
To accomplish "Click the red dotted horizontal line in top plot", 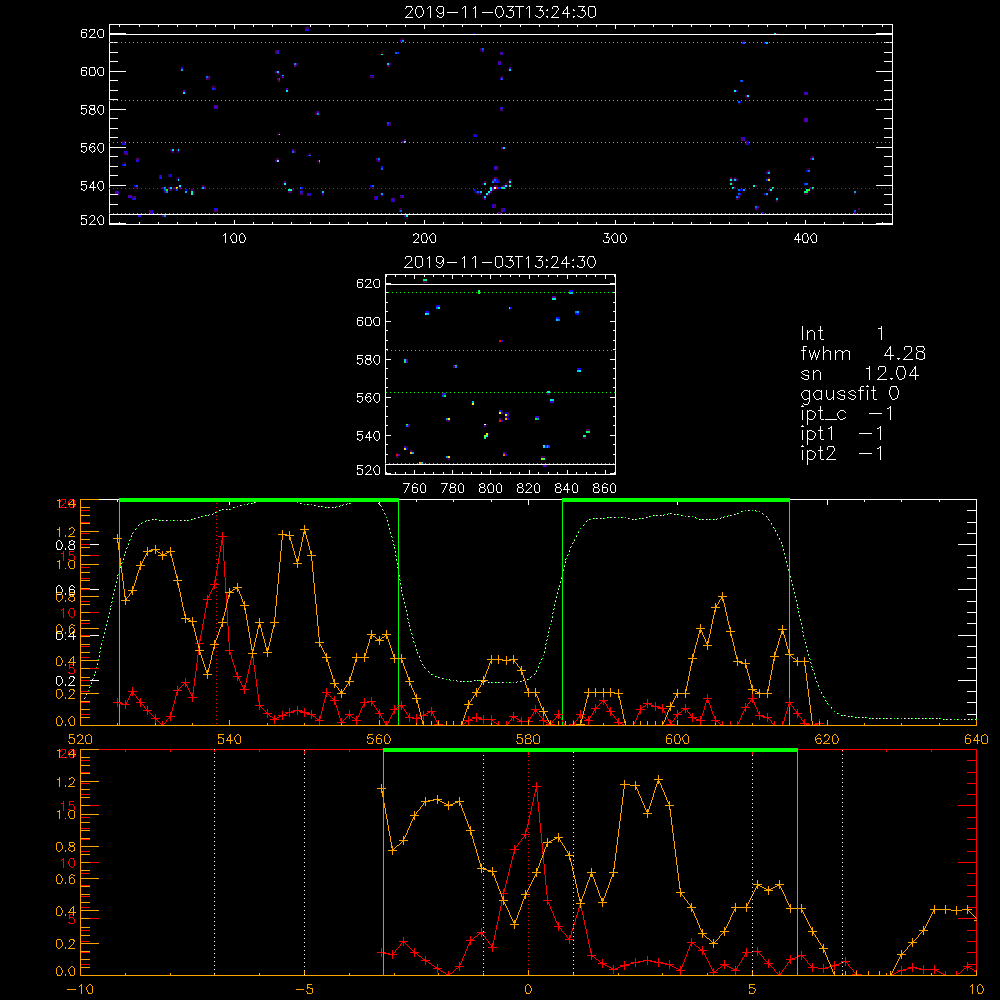I will pyautogui.click(x=501, y=188).
